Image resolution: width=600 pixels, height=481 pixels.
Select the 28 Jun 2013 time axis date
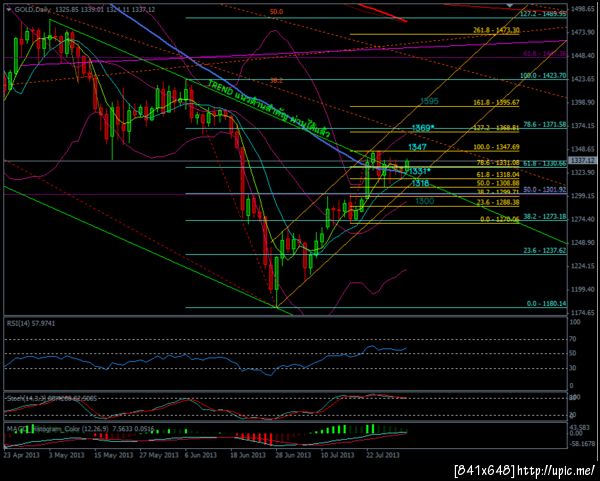point(293,455)
